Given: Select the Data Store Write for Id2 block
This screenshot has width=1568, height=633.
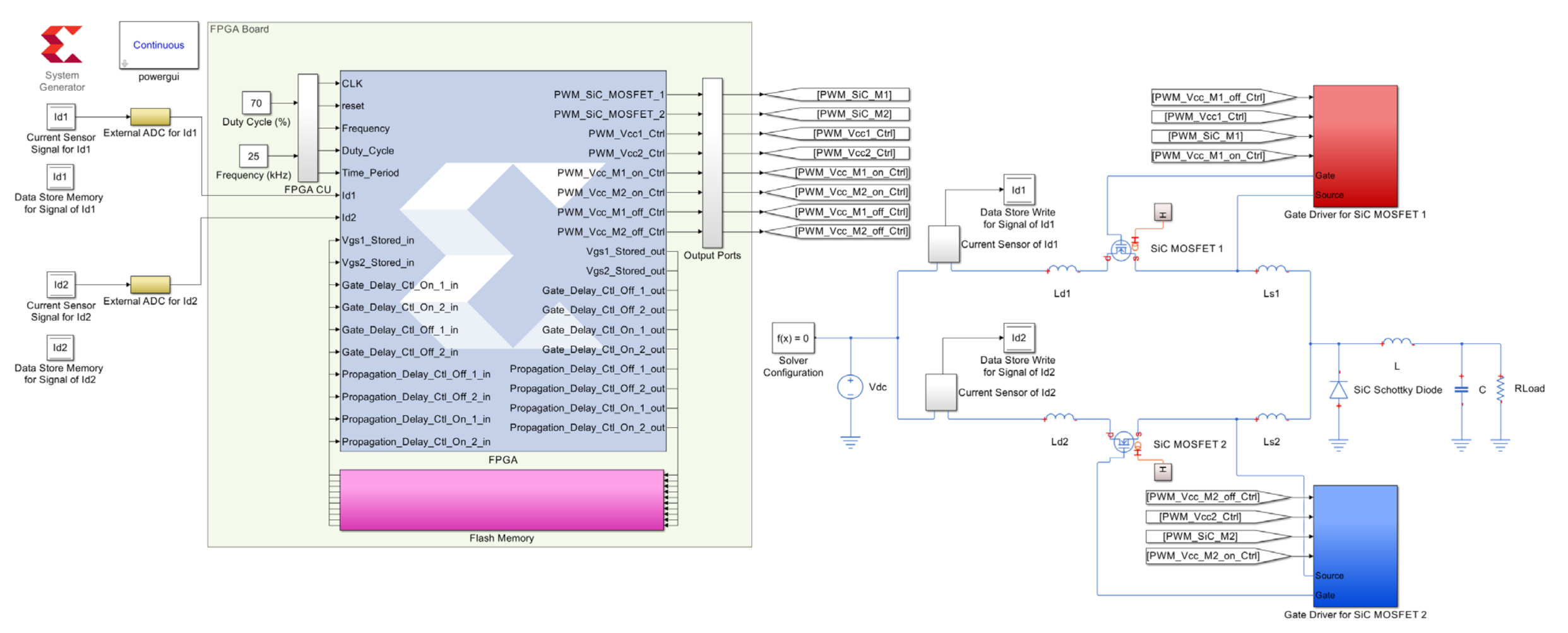Looking at the screenshot, I should tap(1018, 338).
